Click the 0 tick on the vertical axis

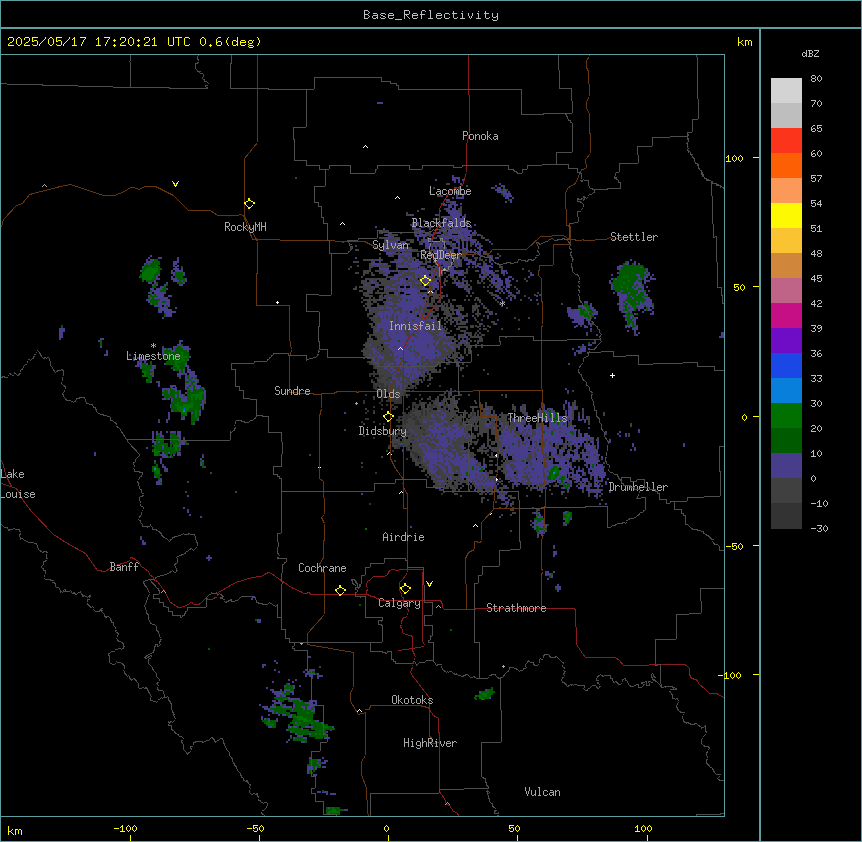(x=744, y=417)
